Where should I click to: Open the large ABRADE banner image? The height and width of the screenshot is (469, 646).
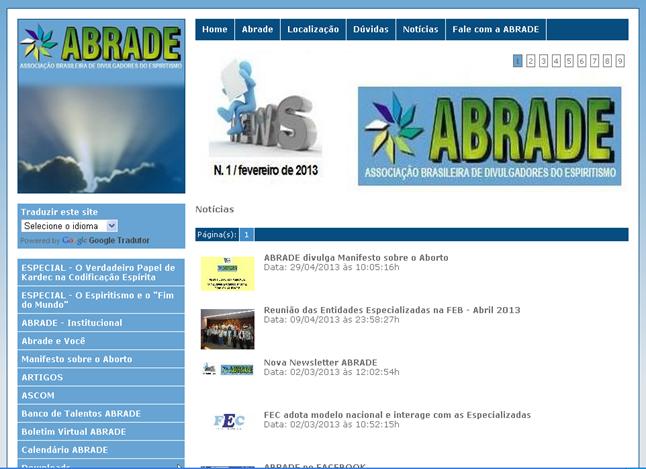pyautogui.click(x=489, y=136)
